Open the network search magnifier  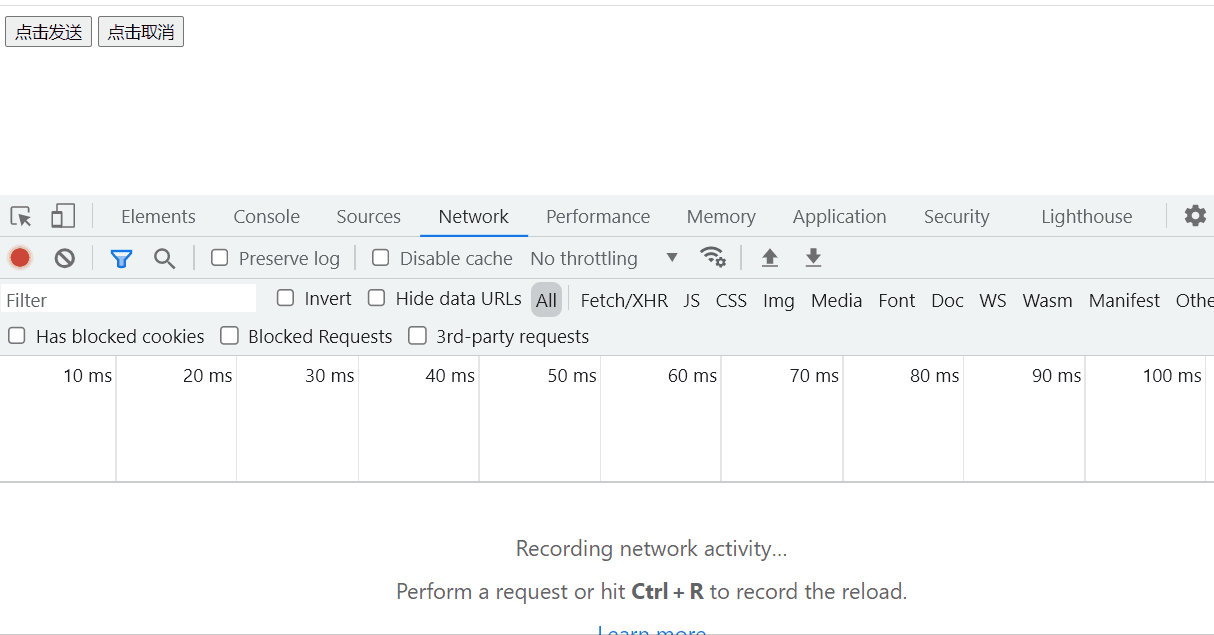pyautogui.click(x=165, y=259)
